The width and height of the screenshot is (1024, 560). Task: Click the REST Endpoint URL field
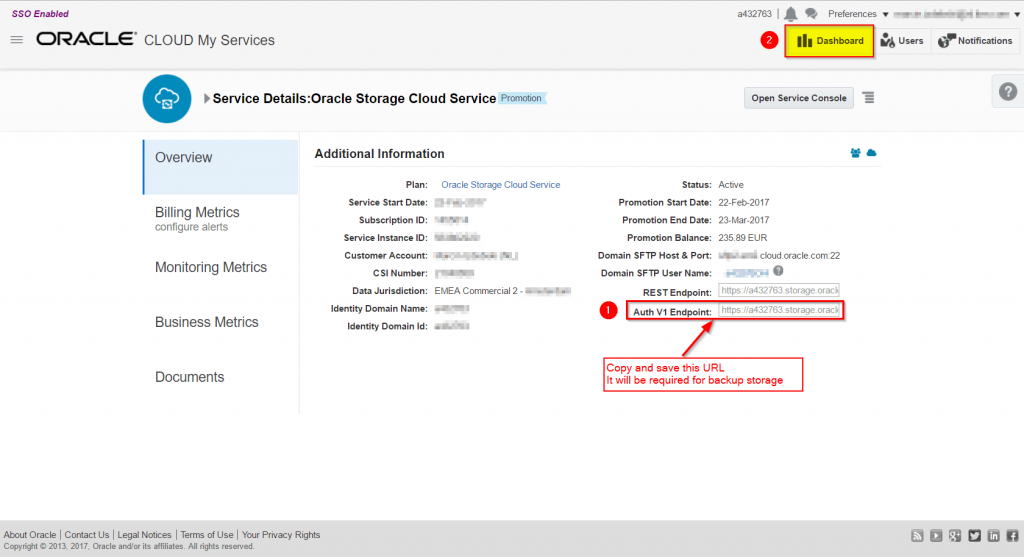pyautogui.click(x=779, y=291)
